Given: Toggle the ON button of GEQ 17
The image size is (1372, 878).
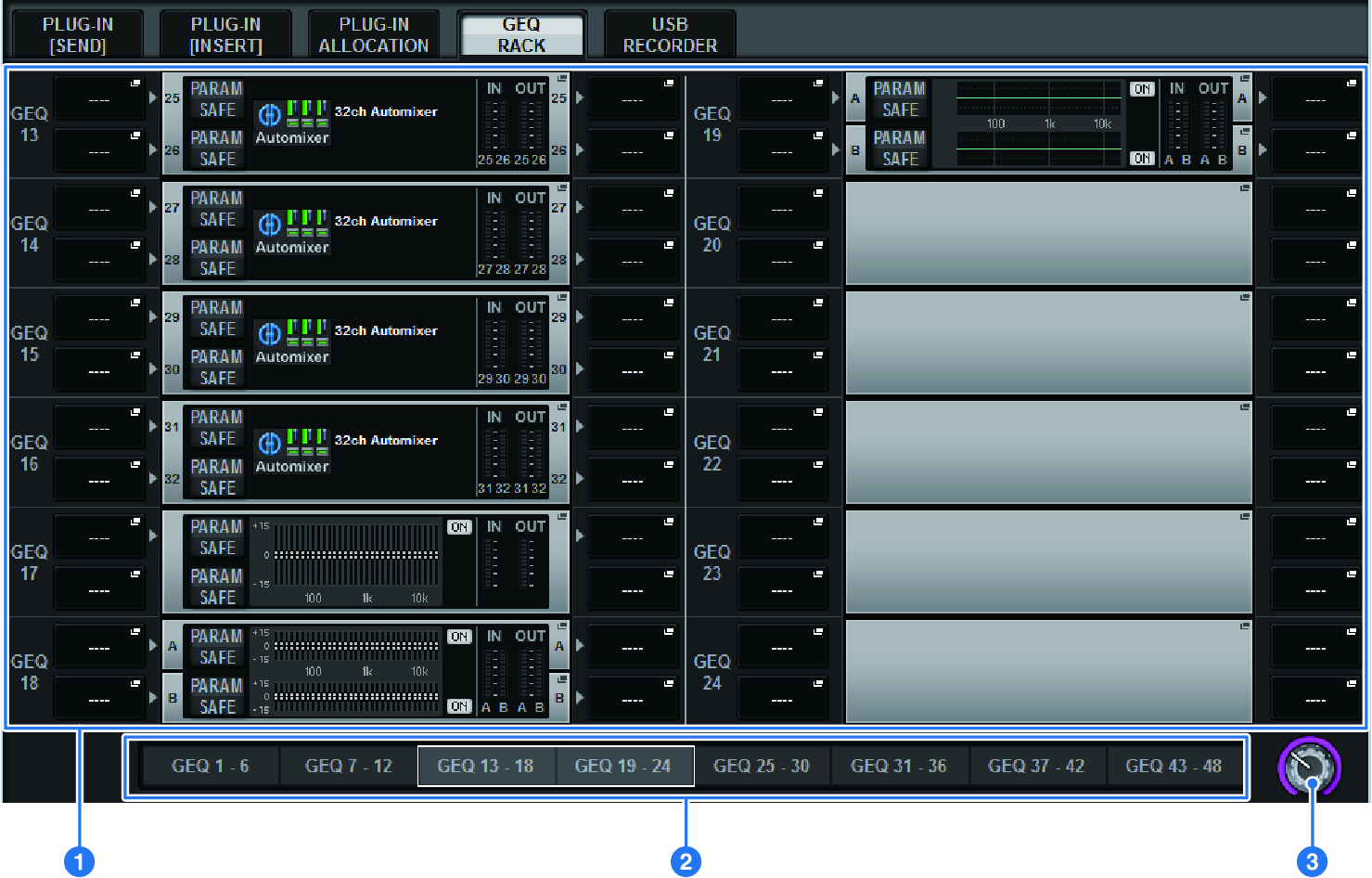Looking at the screenshot, I should pyautogui.click(x=459, y=527).
